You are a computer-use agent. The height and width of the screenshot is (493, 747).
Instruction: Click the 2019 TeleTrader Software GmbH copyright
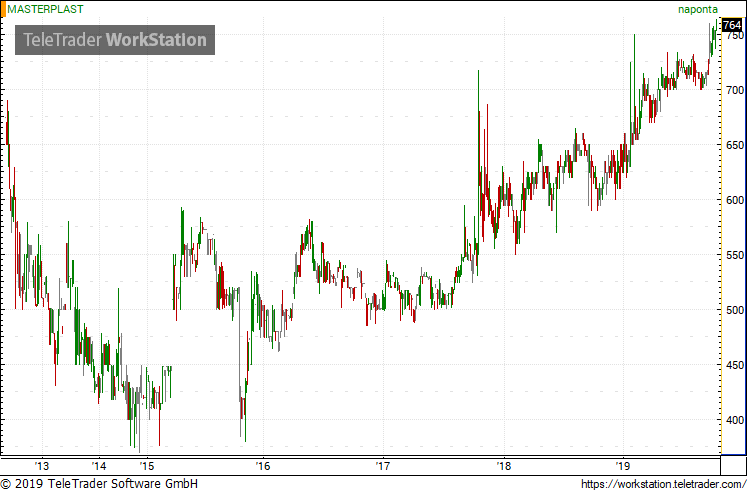[x=99, y=484]
